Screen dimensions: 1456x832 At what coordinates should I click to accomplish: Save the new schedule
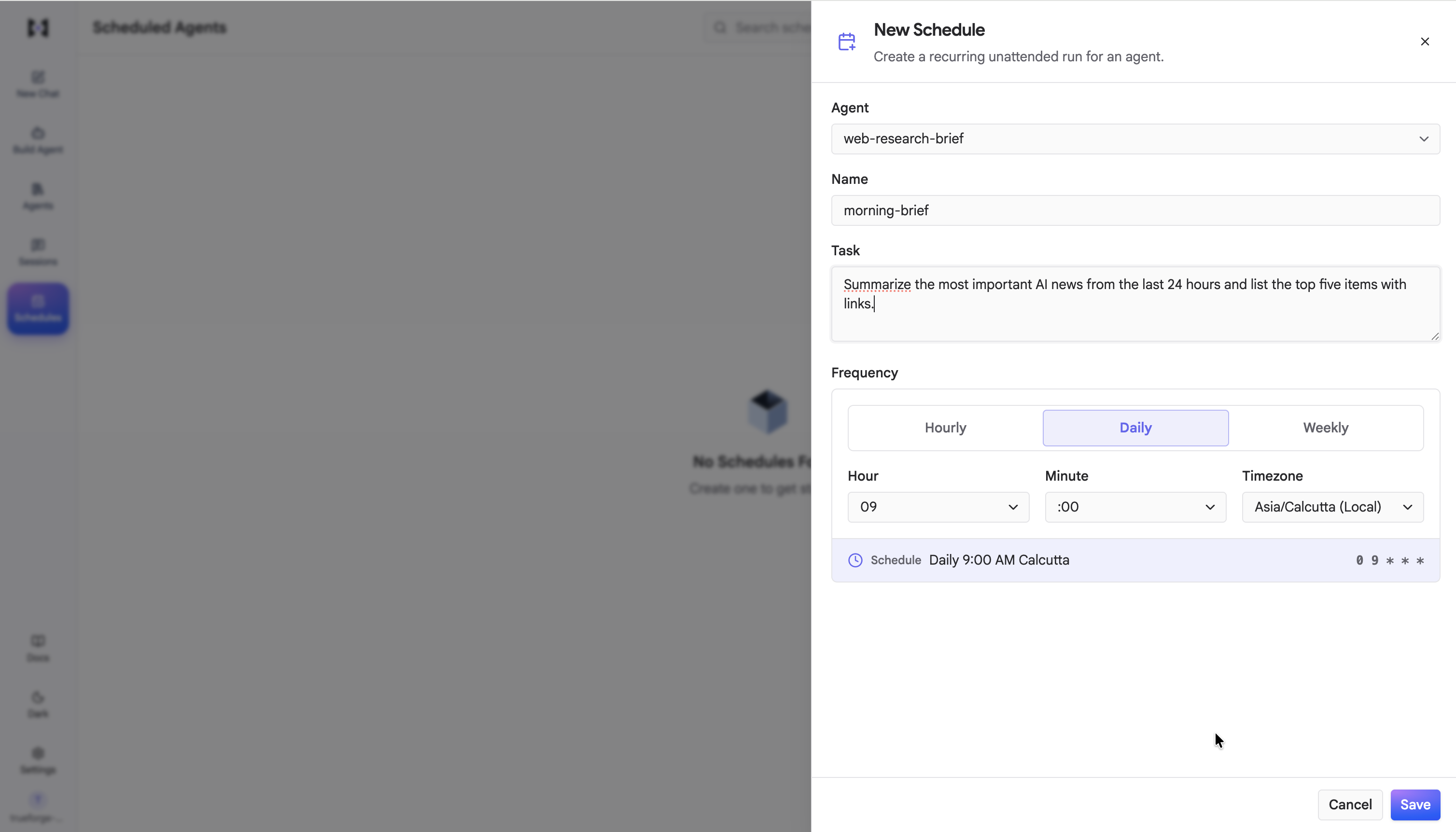click(1415, 804)
